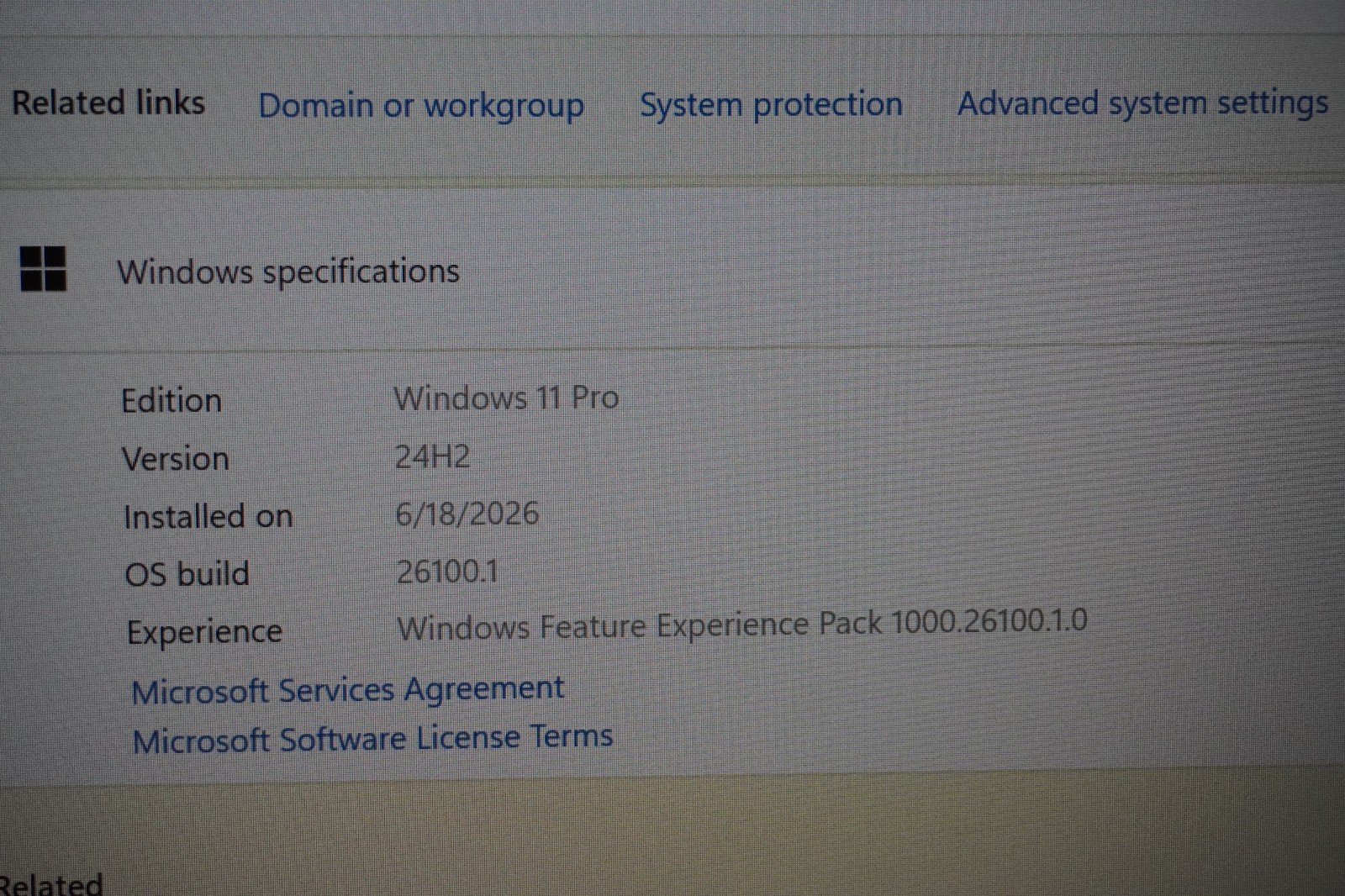Click the Version label

pyautogui.click(x=176, y=459)
